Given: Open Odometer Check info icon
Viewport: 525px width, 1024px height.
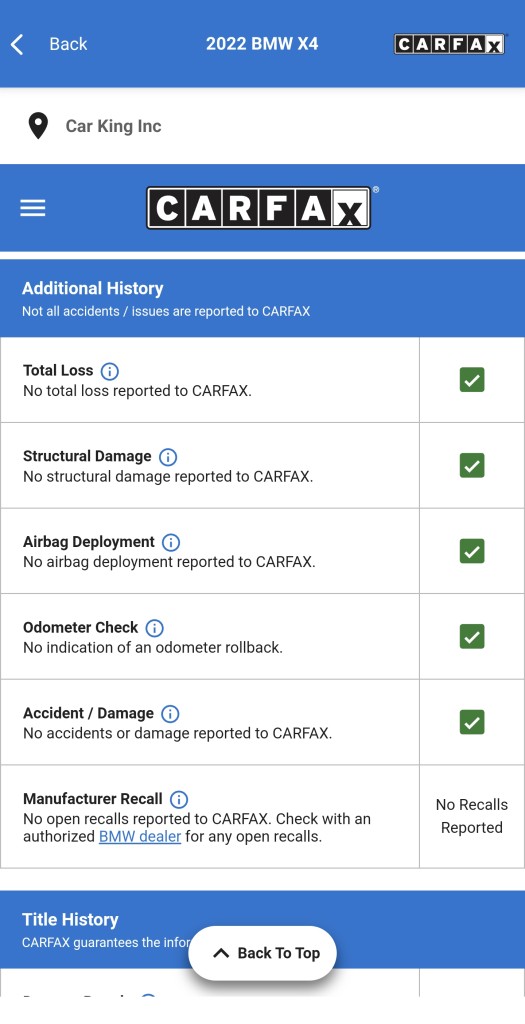Looking at the screenshot, I should tap(154, 628).
